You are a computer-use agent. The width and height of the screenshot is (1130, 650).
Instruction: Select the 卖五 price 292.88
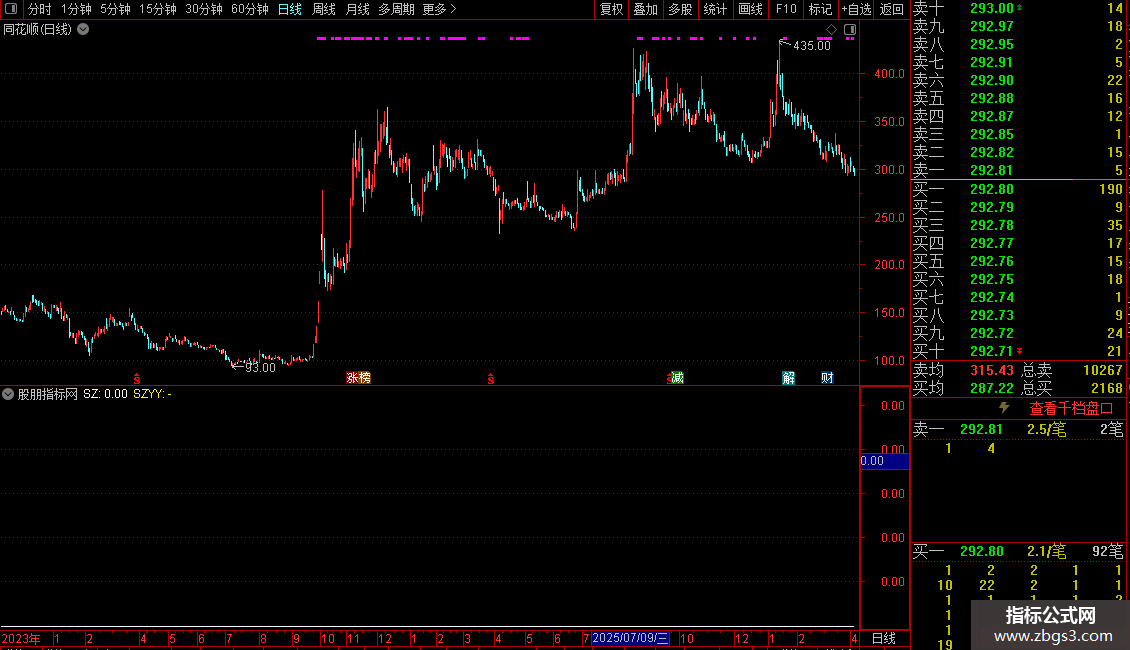tap(992, 98)
